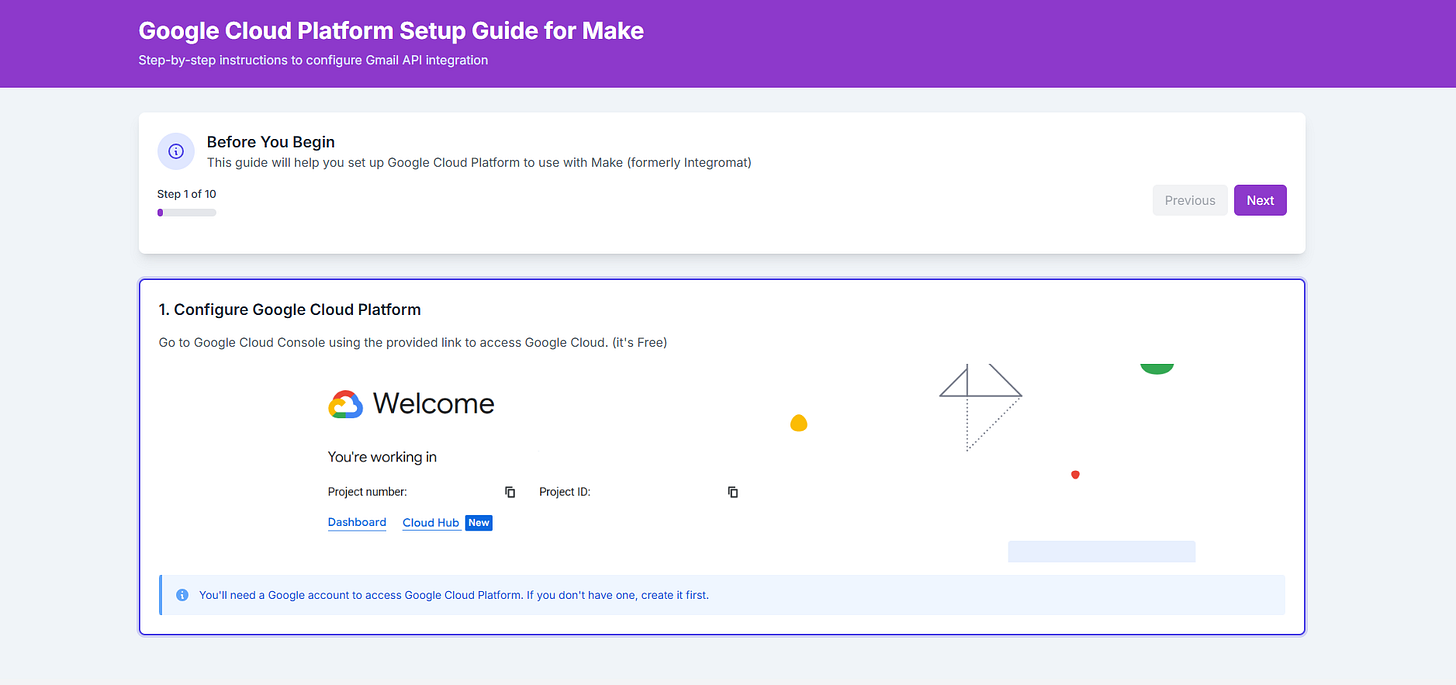Image resolution: width=1456 pixels, height=685 pixels.
Task: Click the 'Project number:' label
Action: pos(368,492)
